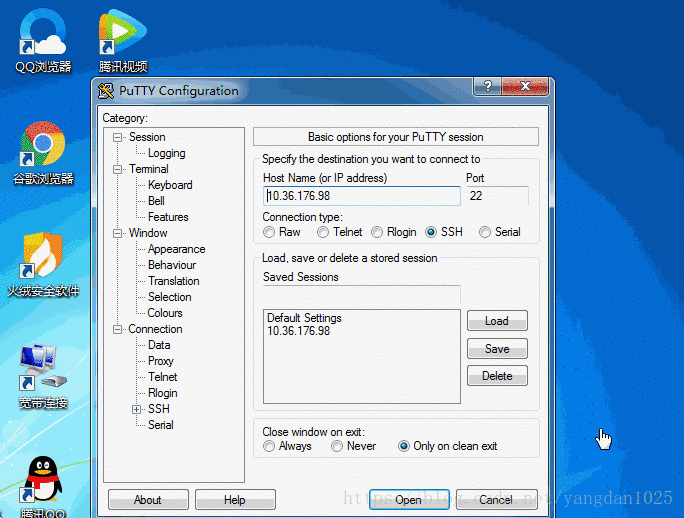The width and height of the screenshot is (684, 518).
Task: Collapse the Window tree node
Action: [117, 233]
